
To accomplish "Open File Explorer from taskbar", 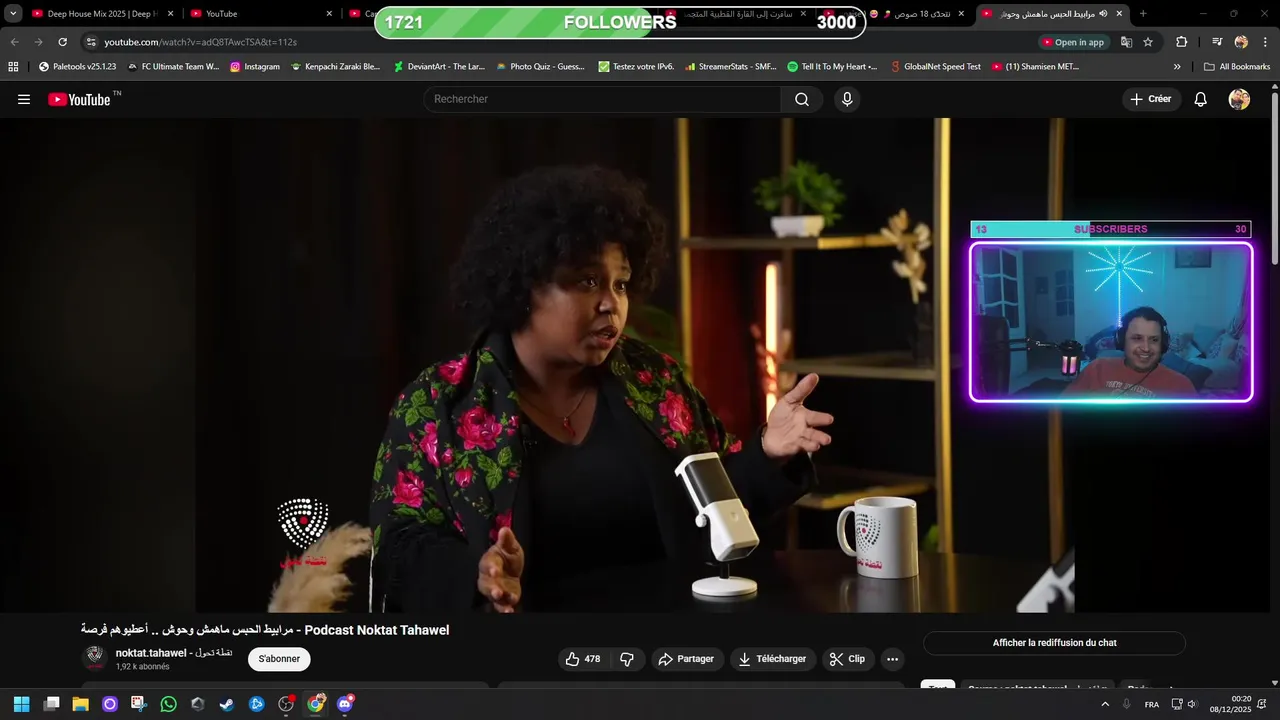I will [x=80, y=704].
